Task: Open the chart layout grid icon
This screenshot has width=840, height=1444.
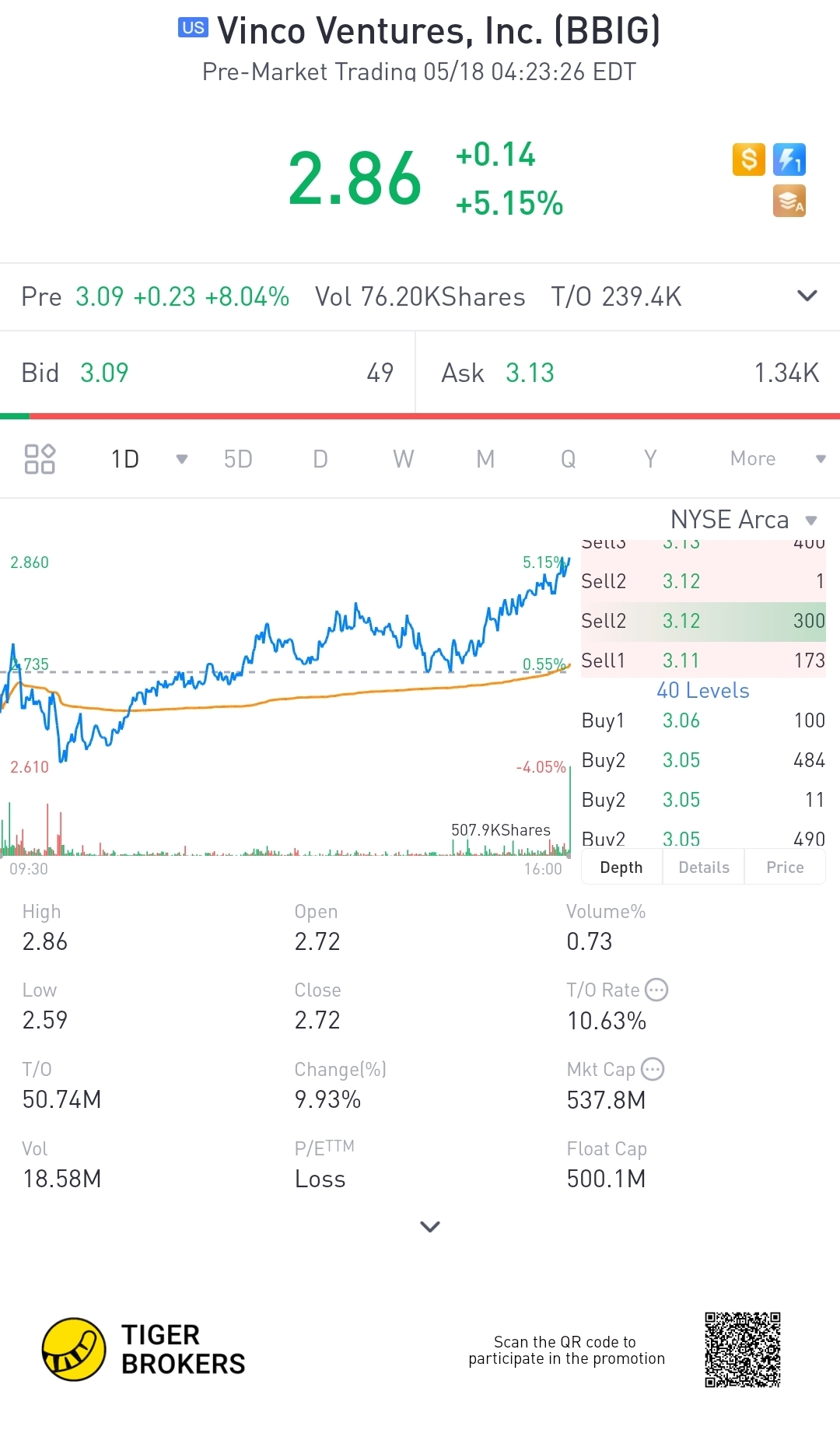Action: point(40,459)
